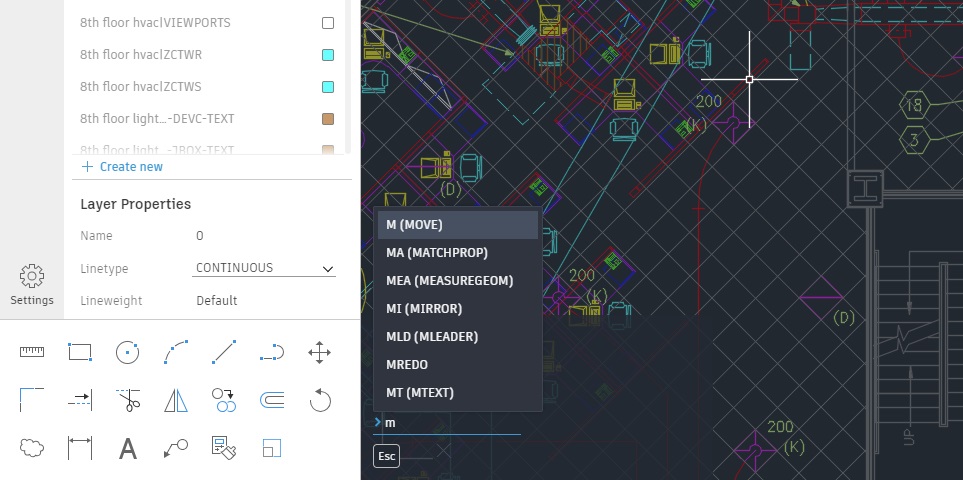
Task: Select the Copy objects tool
Action: 224,400
